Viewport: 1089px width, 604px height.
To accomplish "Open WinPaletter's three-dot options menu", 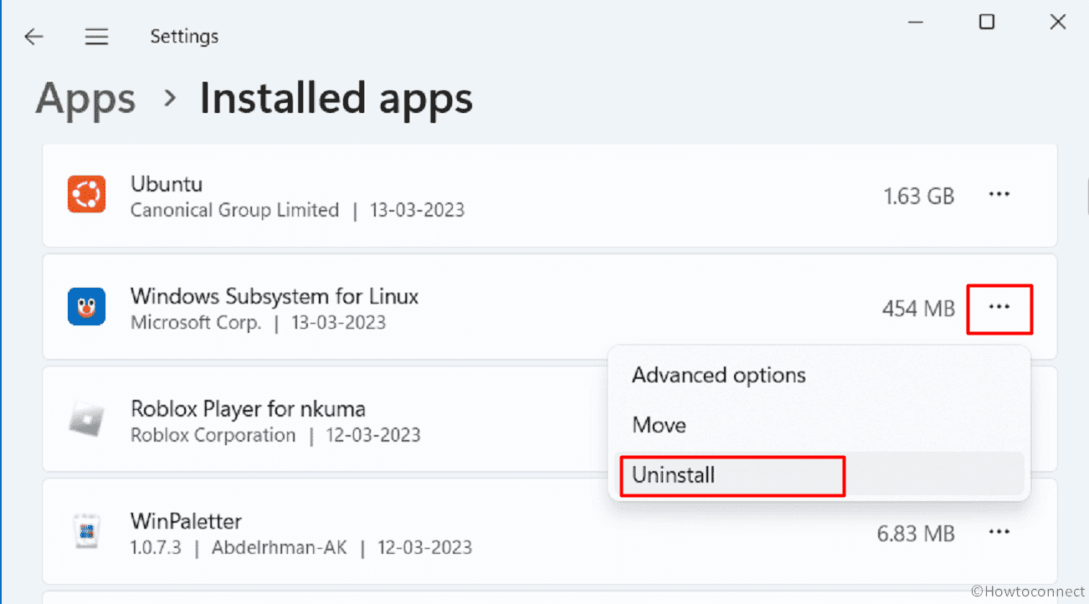I will (x=999, y=533).
